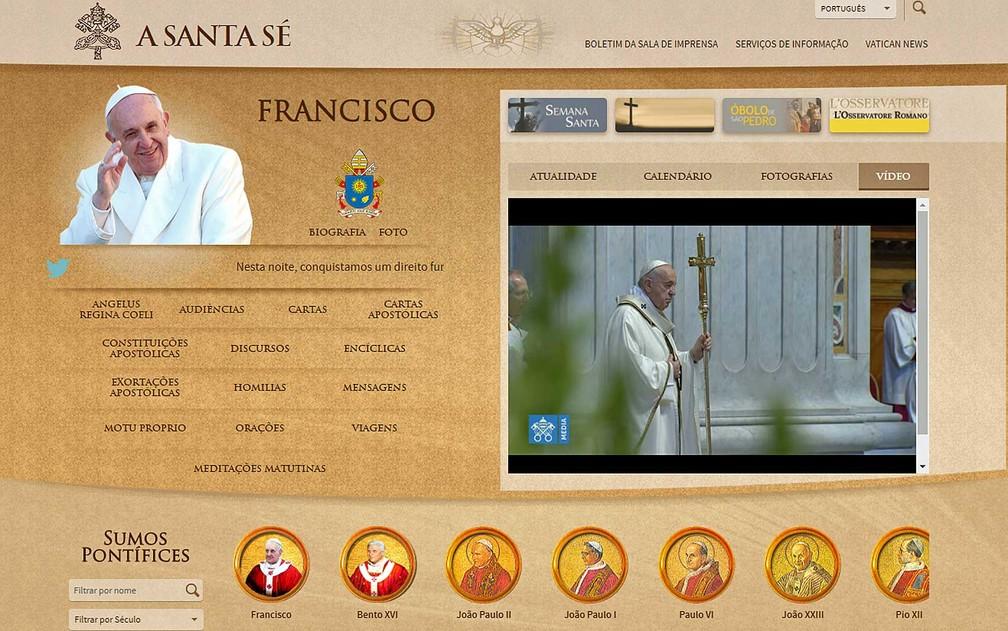
Task: Open Boletim da Sala de Imprensa
Action: pyautogui.click(x=651, y=44)
